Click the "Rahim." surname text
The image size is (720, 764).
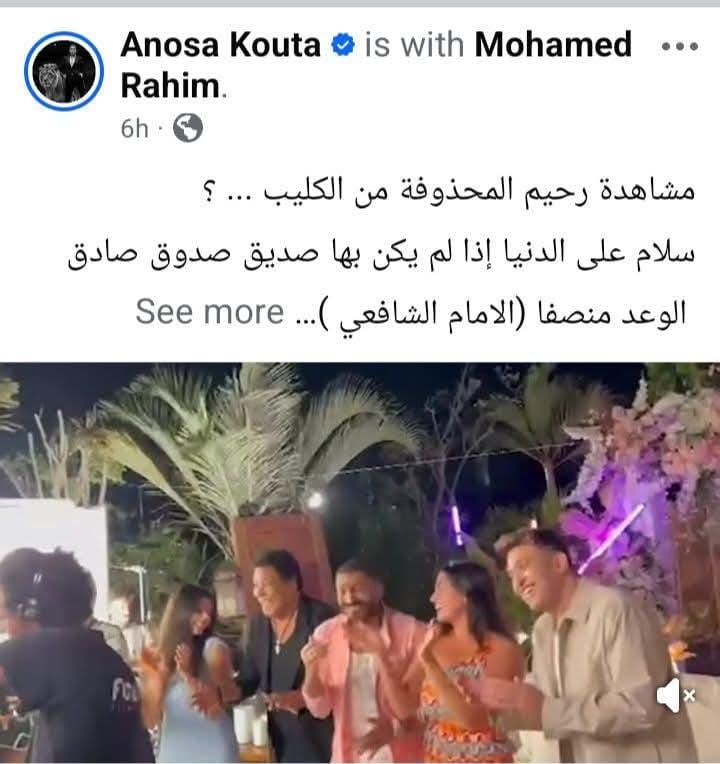click(173, 86)
